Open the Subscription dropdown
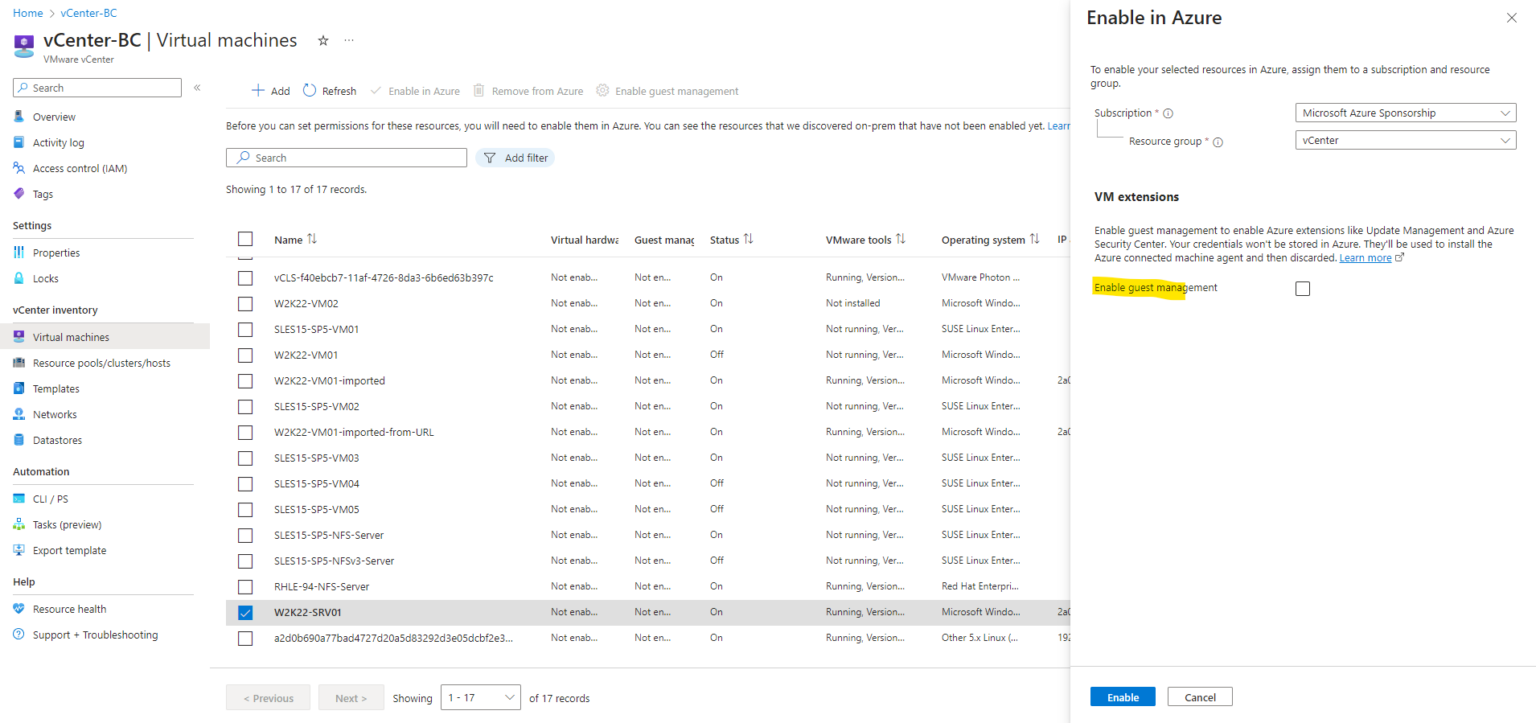 [1405, 112]
